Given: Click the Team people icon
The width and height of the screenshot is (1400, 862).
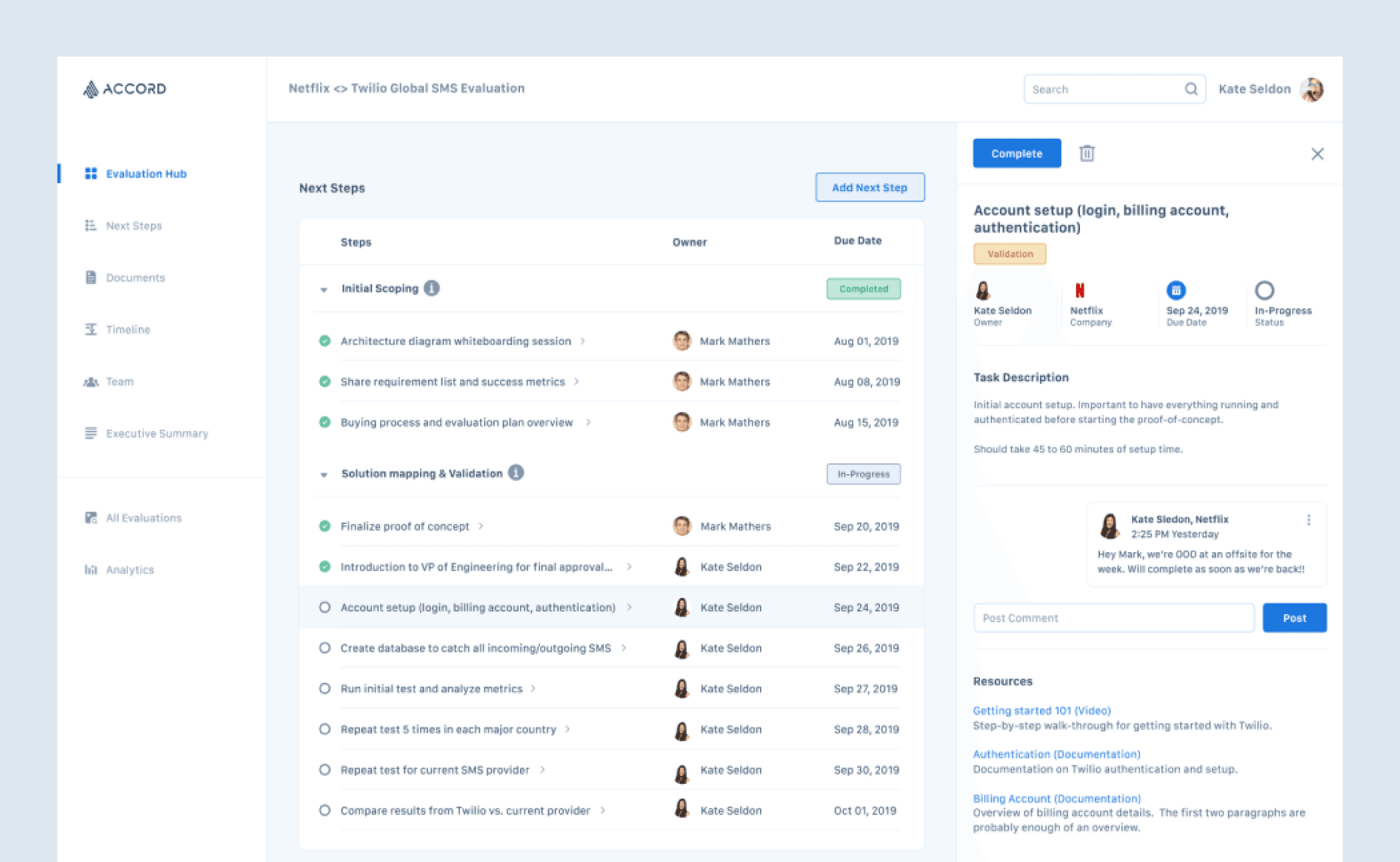Looking at the screenshot, I should pos(91,381).
